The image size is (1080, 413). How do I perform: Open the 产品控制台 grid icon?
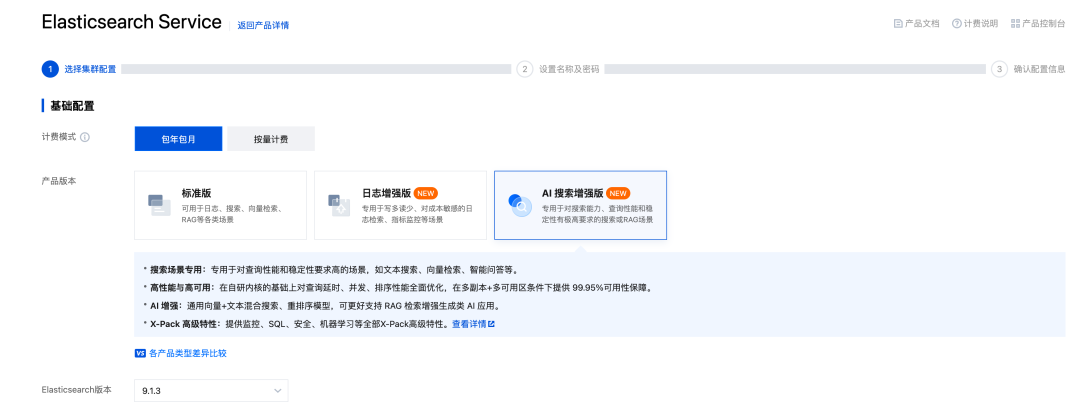coord(1015,23)
